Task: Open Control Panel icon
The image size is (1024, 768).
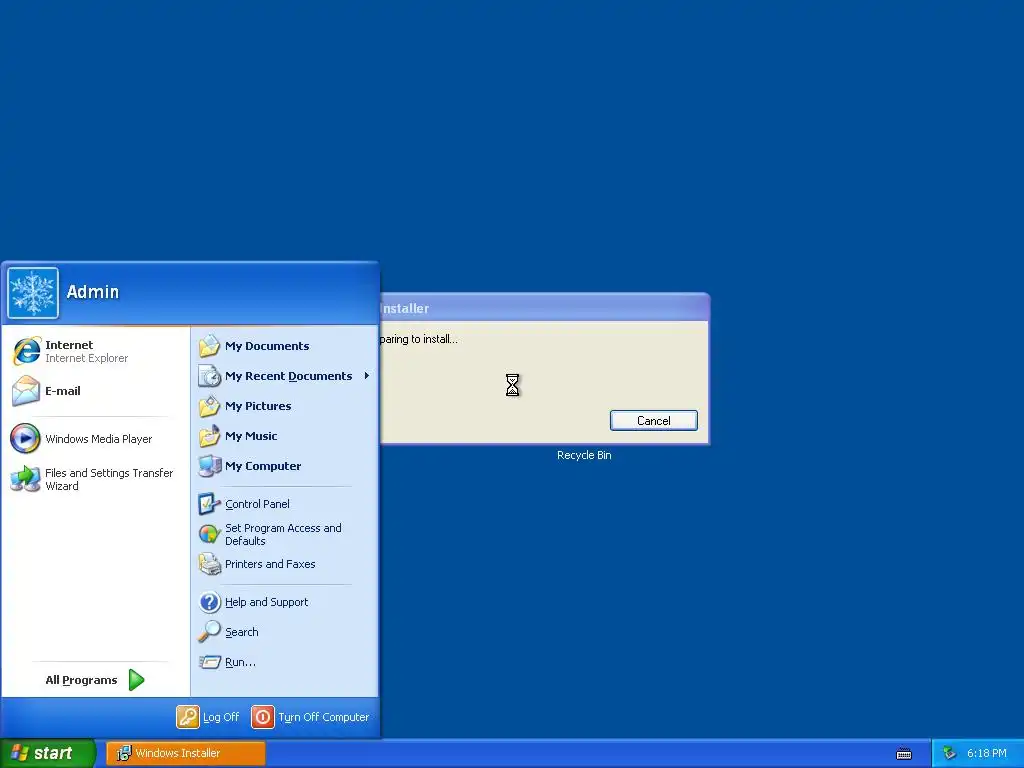Action: coord(210,504)
